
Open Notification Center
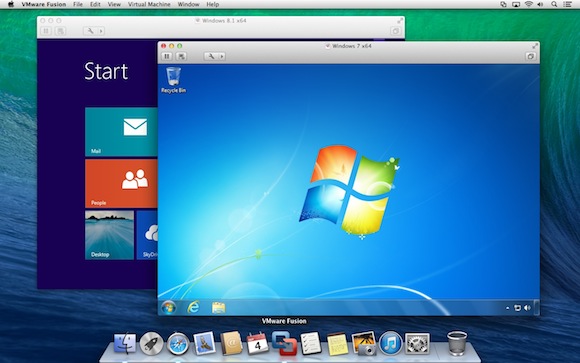[567, 4]
